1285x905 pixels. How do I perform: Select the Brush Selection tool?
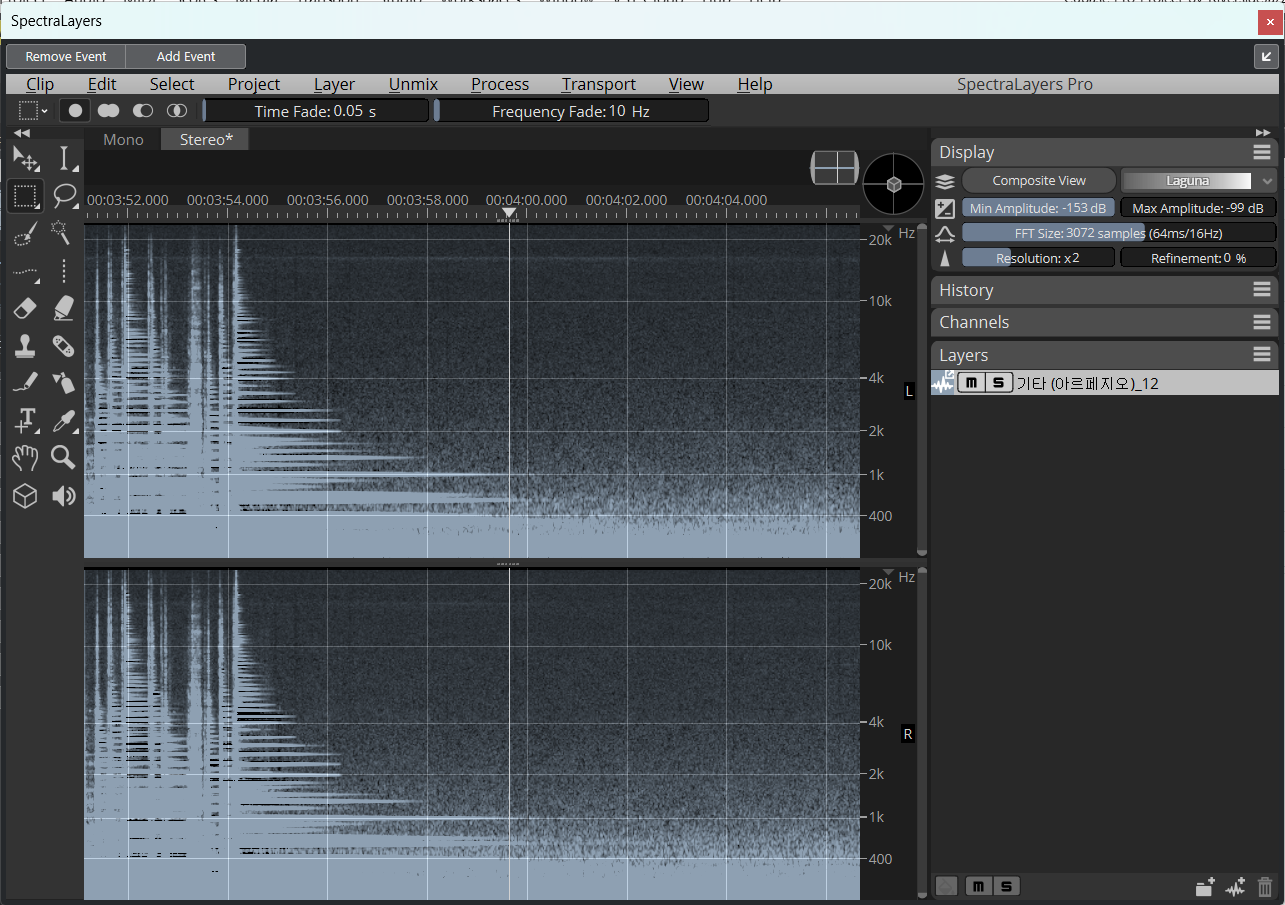pyautogui.click(x=25, y=234)
